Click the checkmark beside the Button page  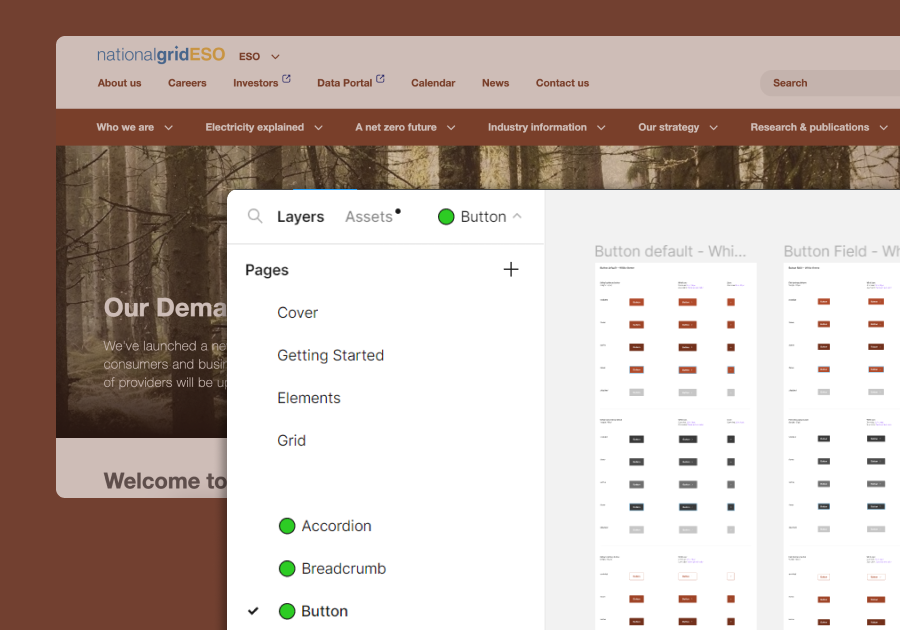[253, 611]
